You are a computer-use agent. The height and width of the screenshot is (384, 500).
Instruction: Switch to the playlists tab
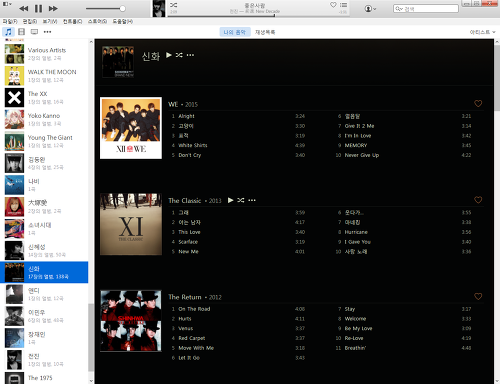pyautogui.click(x=265, y=32)
